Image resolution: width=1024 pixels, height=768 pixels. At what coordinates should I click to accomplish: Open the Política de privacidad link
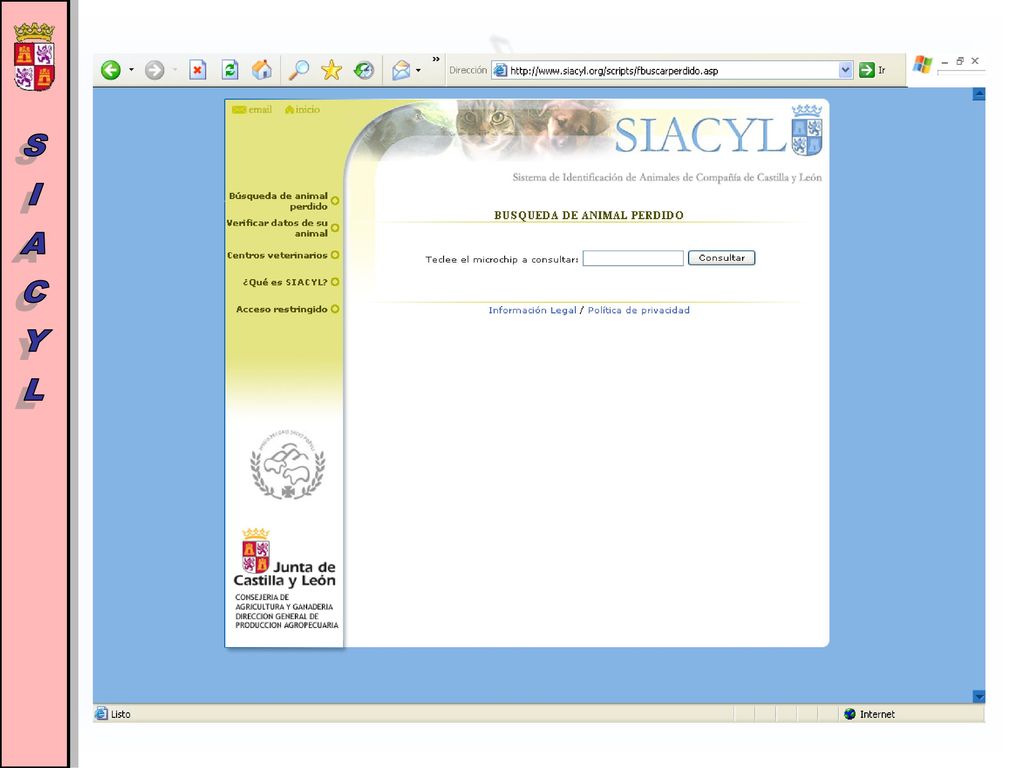pos(639,310)
